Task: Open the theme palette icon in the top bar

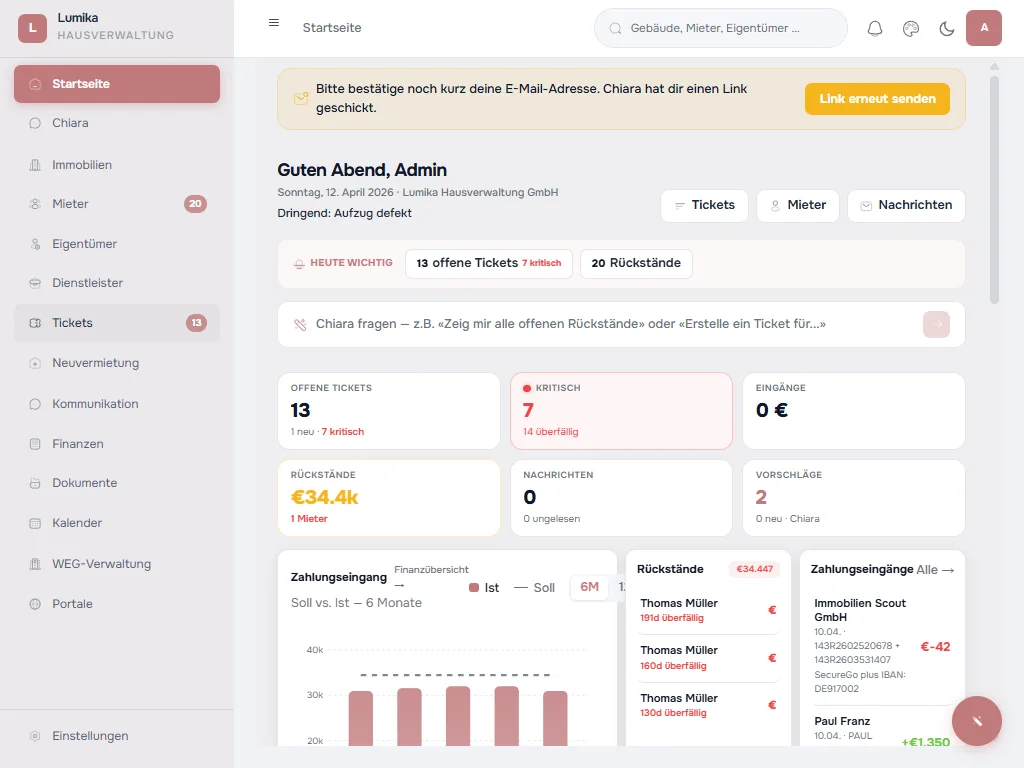Action: coord(910,28)
